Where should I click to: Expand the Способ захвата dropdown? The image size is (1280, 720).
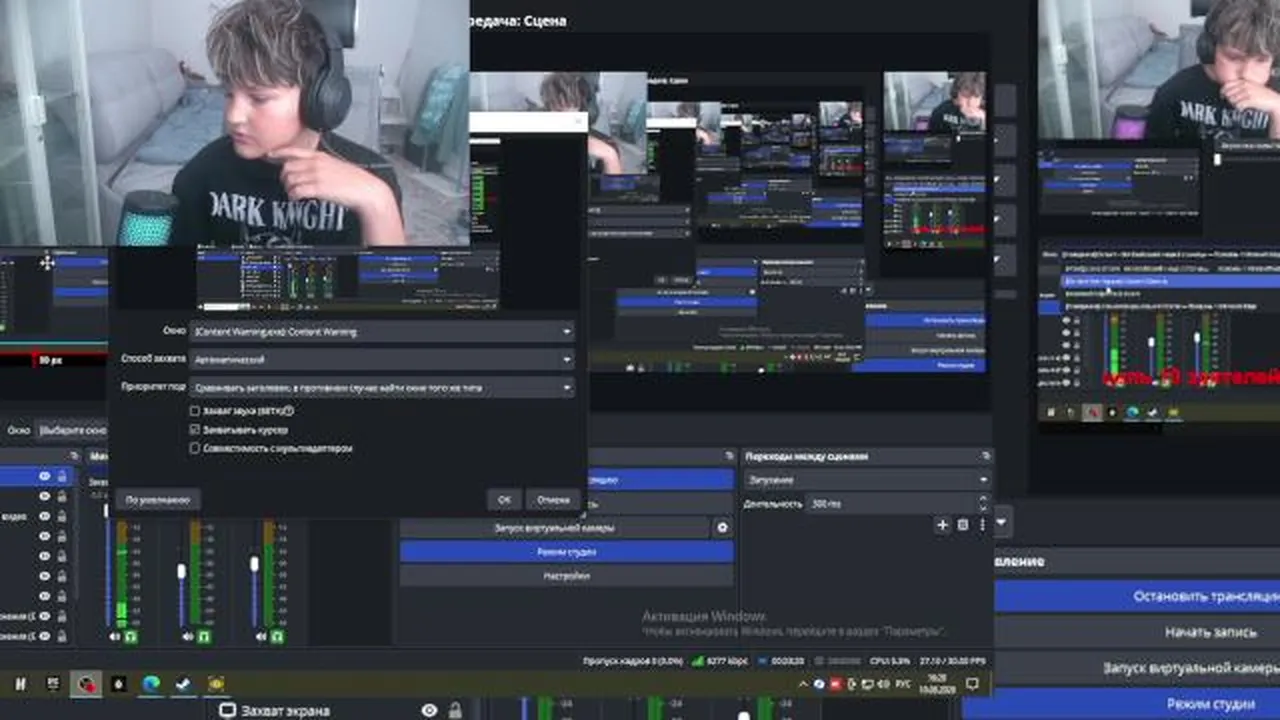(x=384, y=358)
